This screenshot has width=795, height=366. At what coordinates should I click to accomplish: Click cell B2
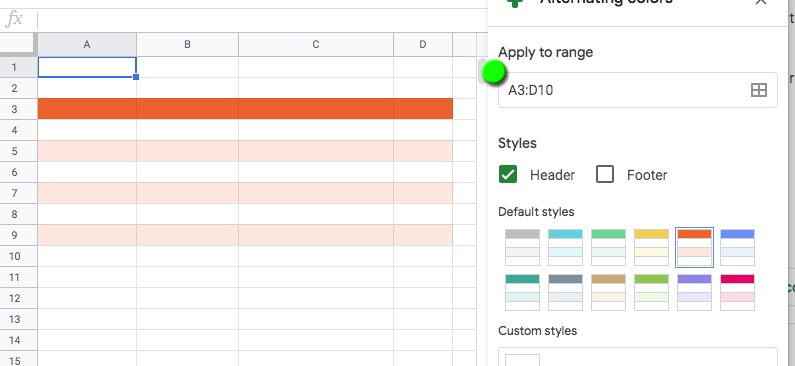pyautogui.click(x=188, y=88)
